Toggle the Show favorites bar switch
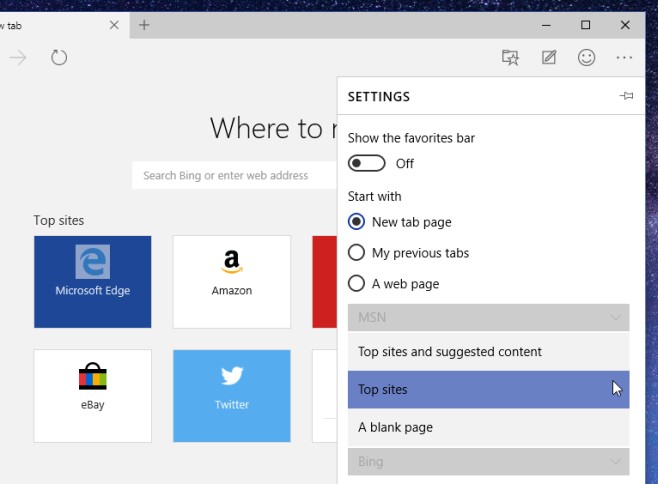 [x=366, y=163]
